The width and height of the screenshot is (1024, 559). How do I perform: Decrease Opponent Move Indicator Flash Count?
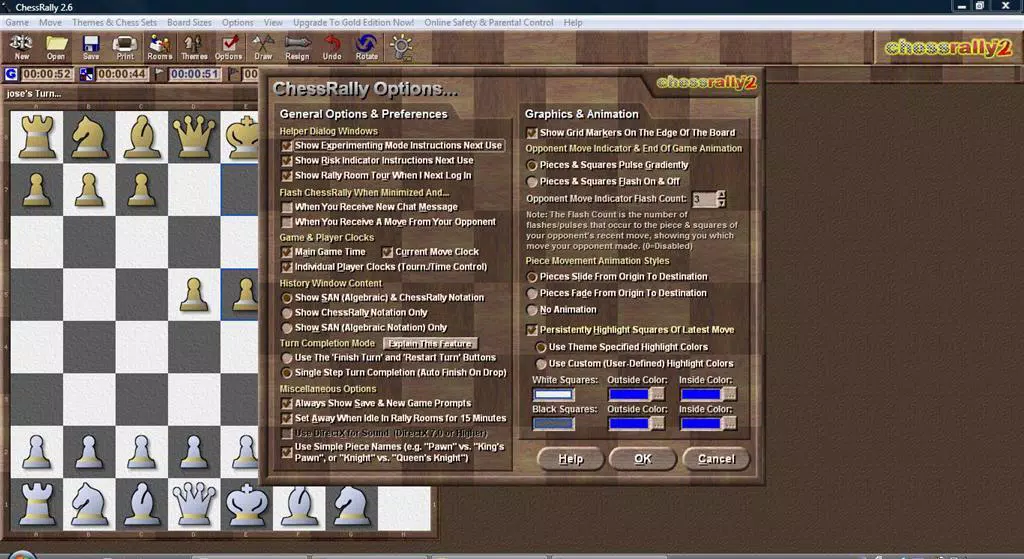[721, 203]
